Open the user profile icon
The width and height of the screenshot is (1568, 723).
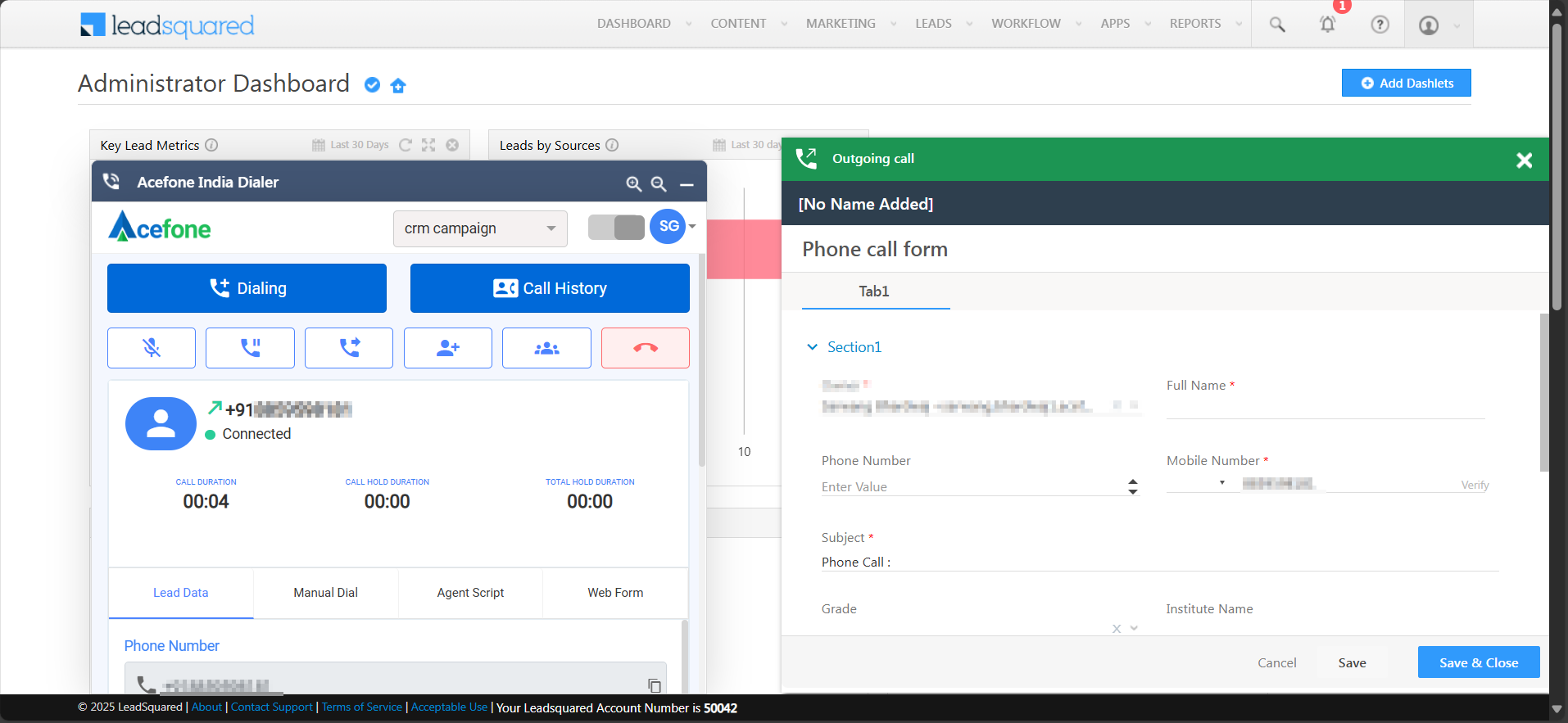coord(1429,25)
